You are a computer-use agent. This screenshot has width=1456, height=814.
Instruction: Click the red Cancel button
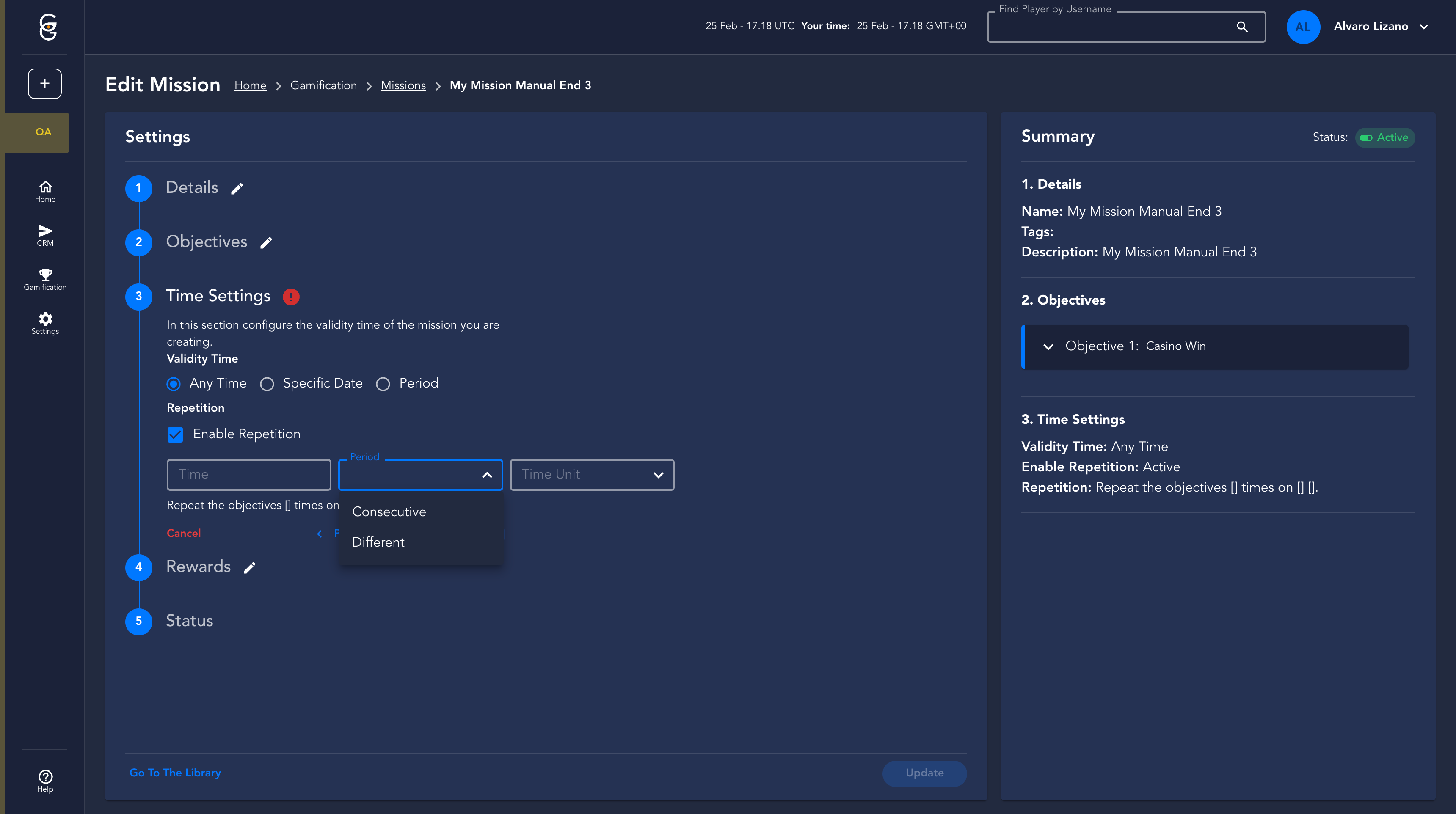pos(184,533)
